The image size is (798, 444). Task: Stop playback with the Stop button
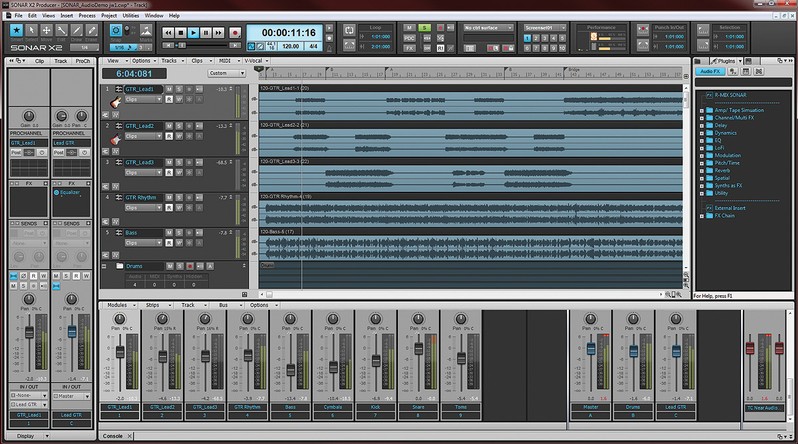point(181,33)
